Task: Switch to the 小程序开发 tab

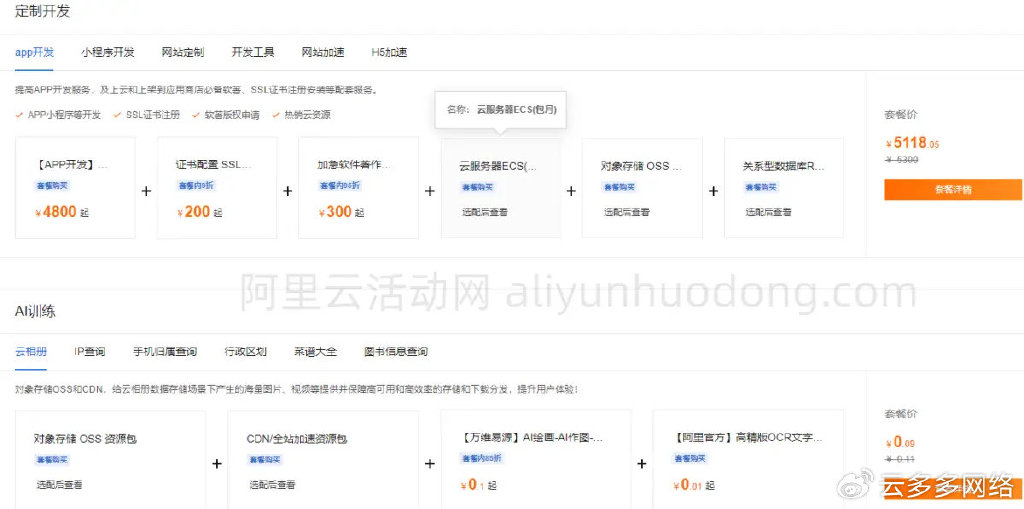Action: pos(108,52)
